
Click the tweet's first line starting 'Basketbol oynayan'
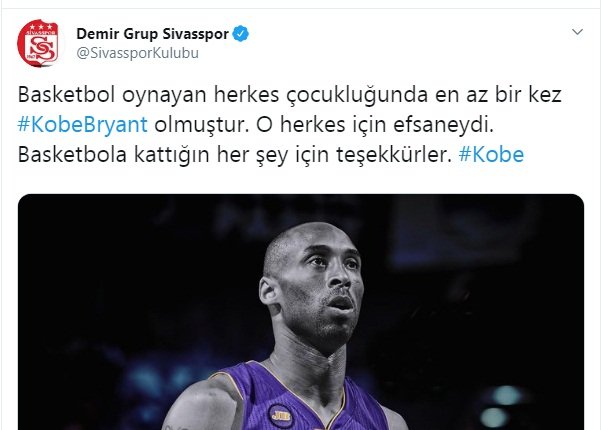click(x=290, y=95)
